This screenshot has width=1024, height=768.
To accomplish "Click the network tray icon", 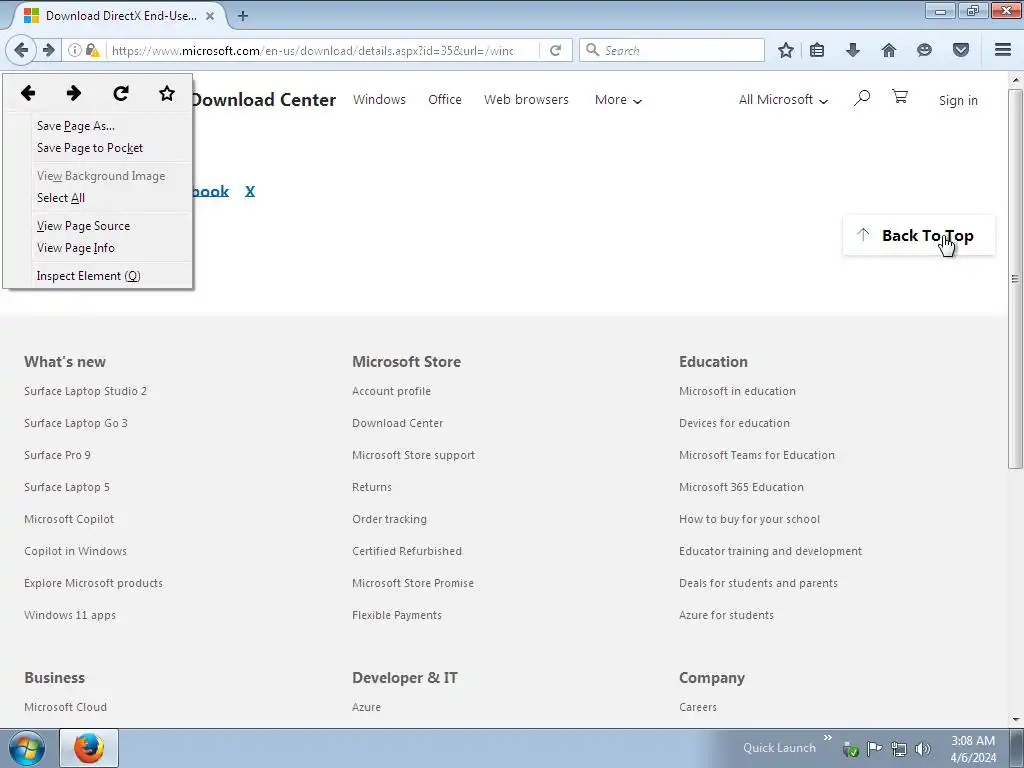I will tap(899, 749).
